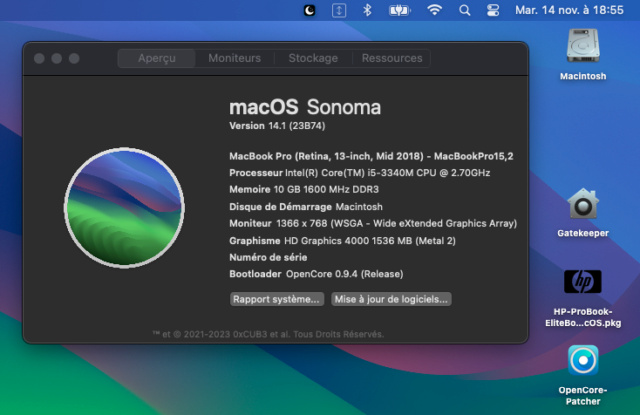Click the MacBookPro15,2 model line
The image size is (640, 415).
click(x=371, y=156)
